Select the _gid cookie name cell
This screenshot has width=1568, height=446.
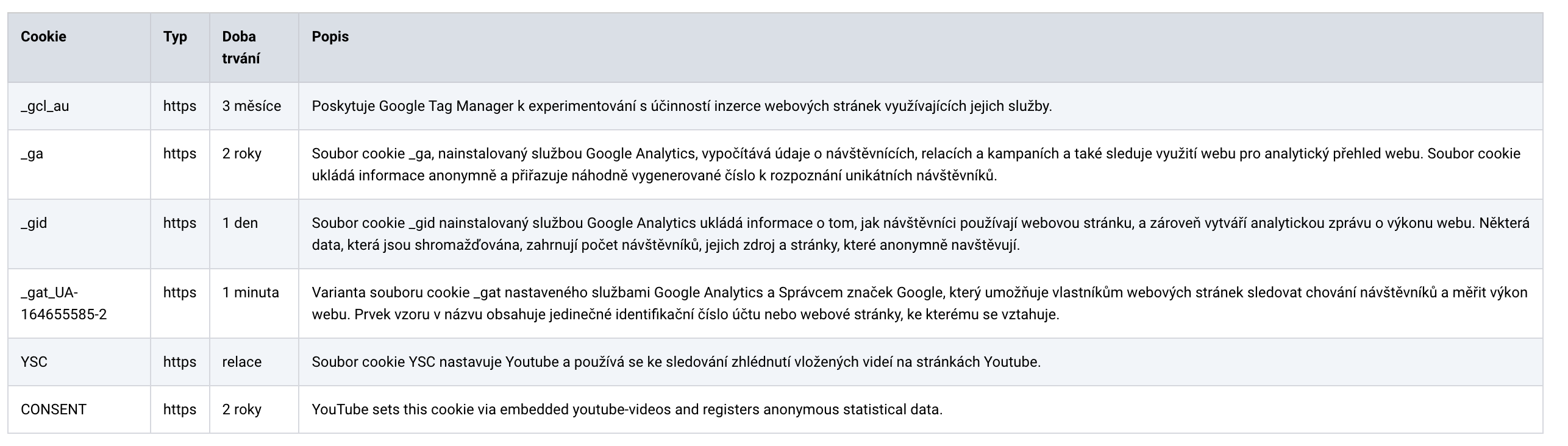coord(34,223)
